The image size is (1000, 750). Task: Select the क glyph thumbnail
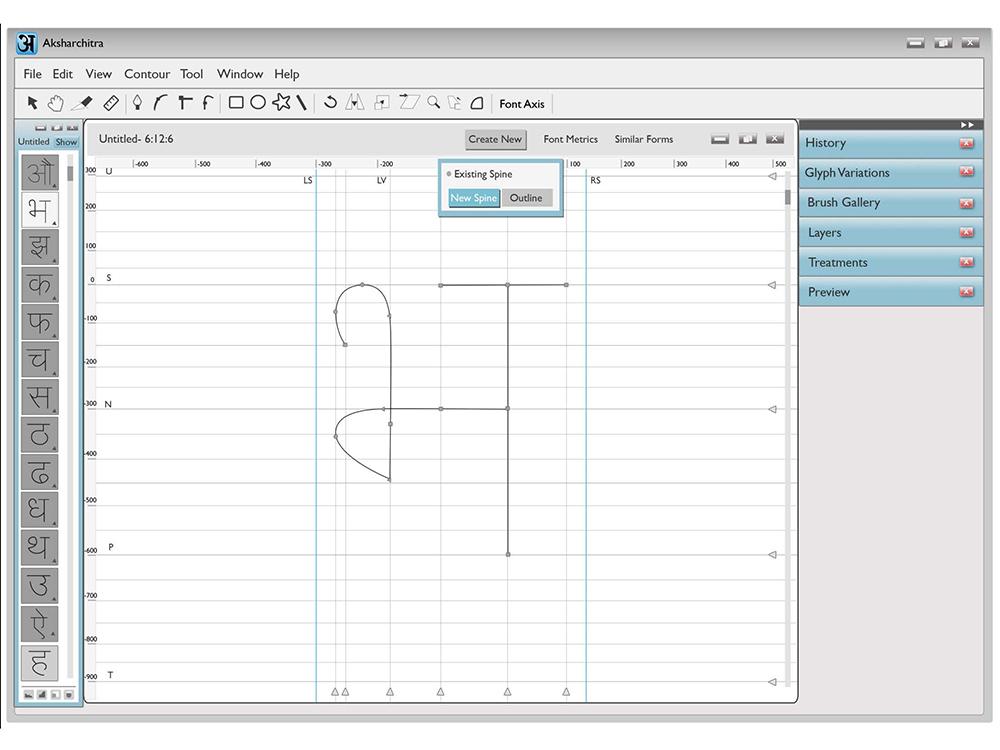pos(40,285)
